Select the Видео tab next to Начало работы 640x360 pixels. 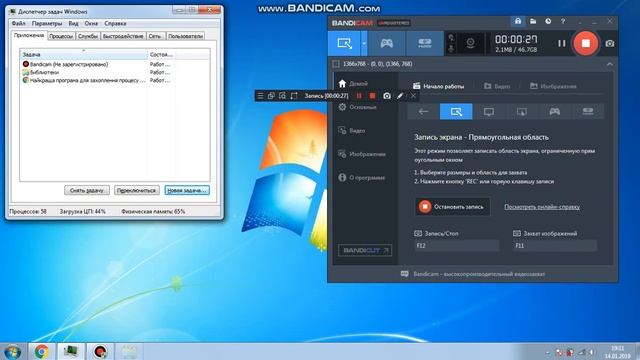[x=497, y=86]
